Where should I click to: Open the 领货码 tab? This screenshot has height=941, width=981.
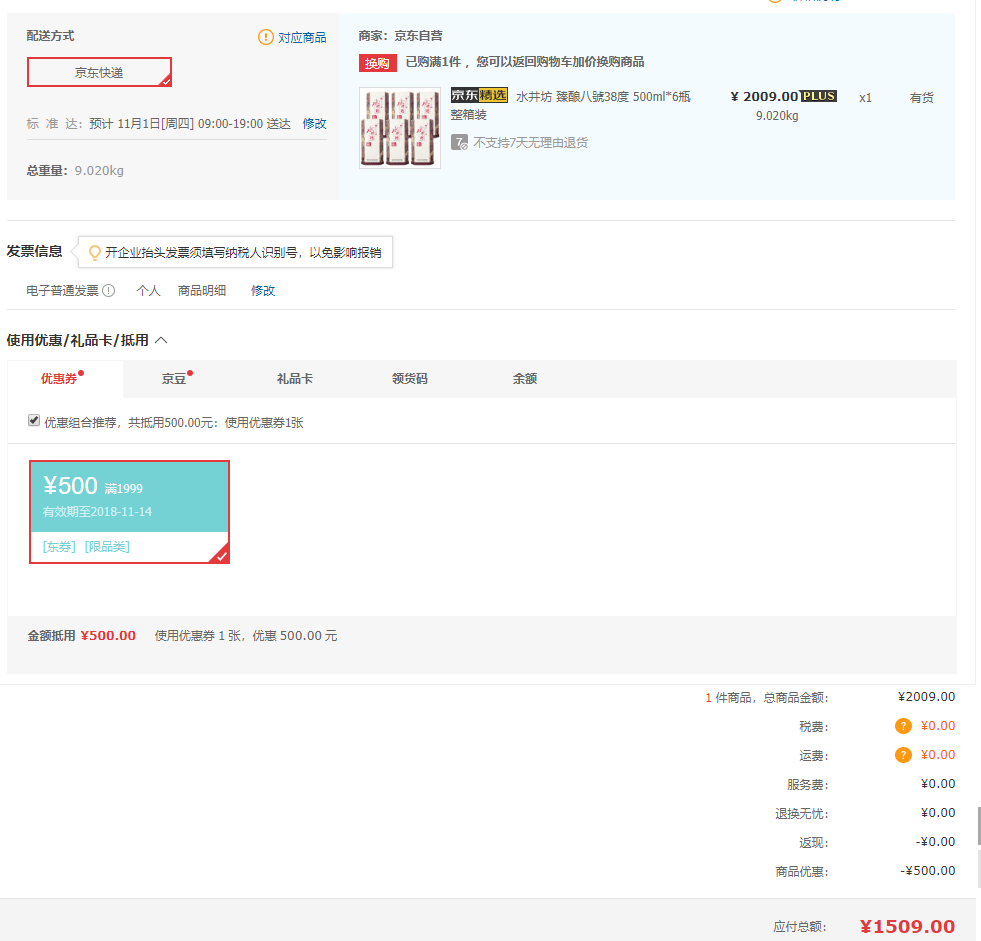point(410,379)
